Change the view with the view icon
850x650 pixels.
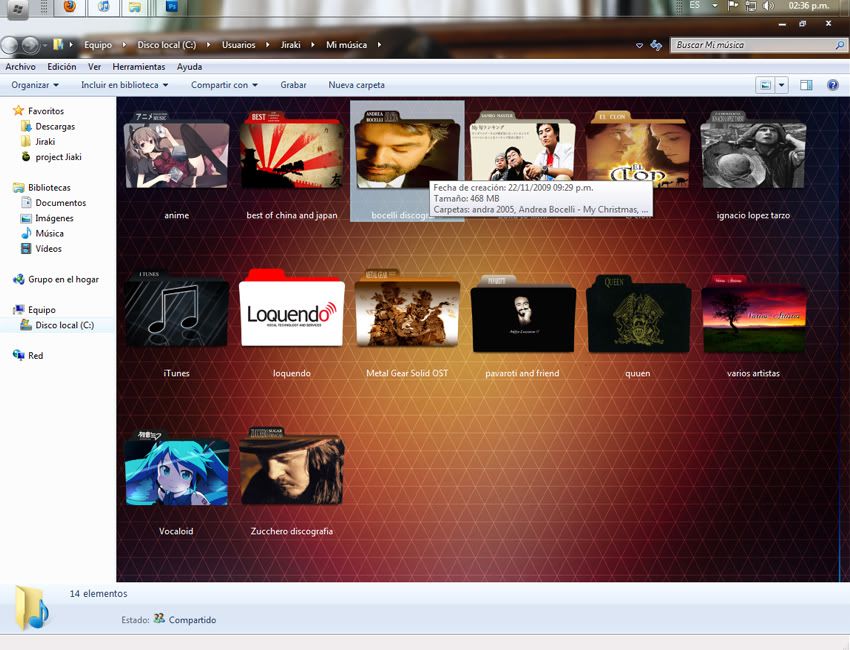point(765,85)
